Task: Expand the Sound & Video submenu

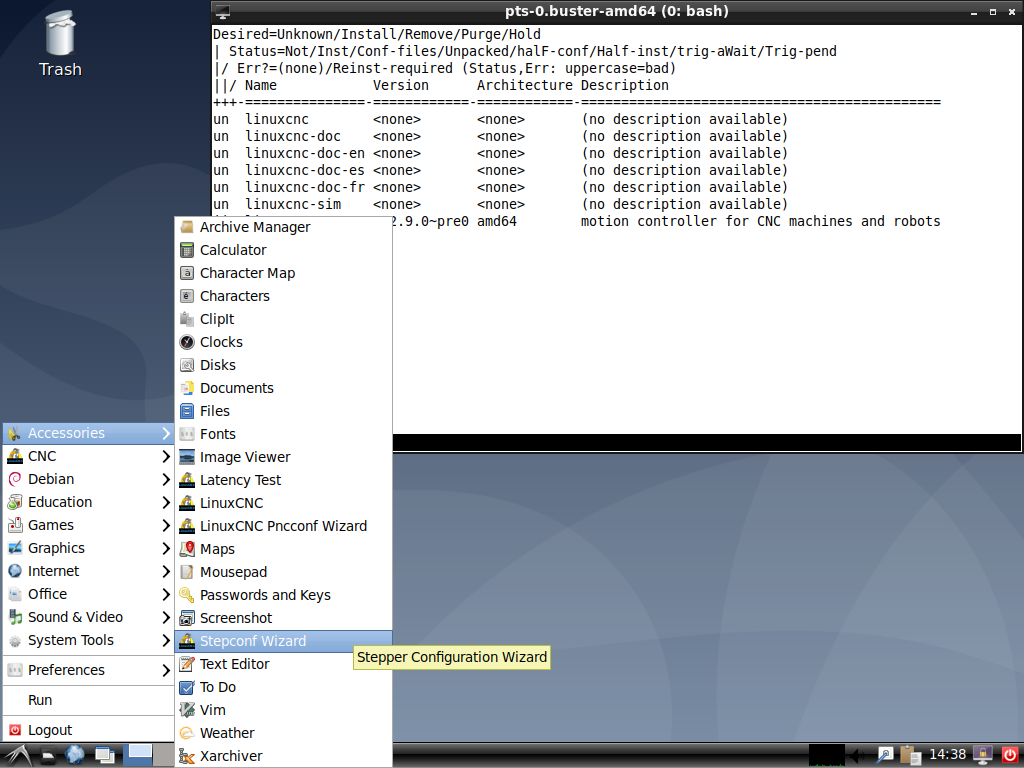Action: [88, 617]
